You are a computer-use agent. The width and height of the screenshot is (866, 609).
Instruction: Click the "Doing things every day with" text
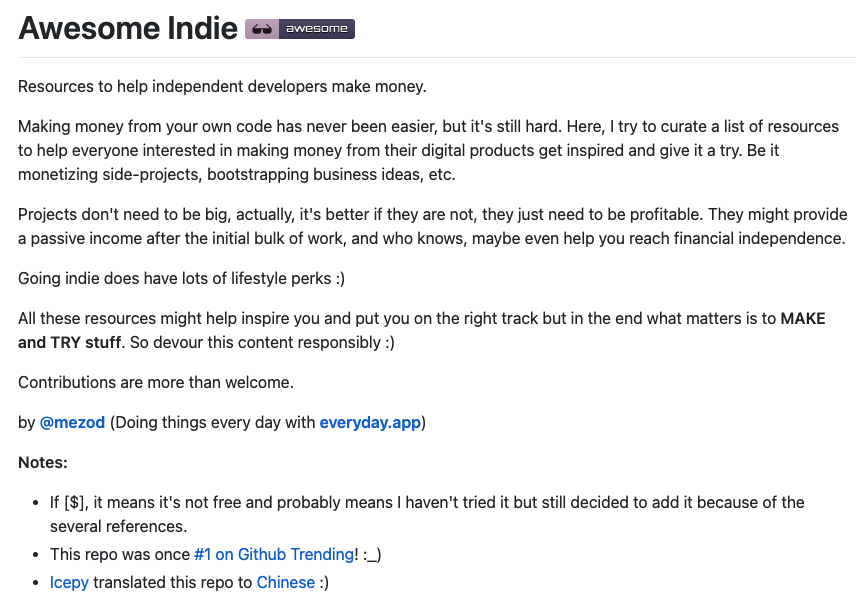(x=215, y=422)
